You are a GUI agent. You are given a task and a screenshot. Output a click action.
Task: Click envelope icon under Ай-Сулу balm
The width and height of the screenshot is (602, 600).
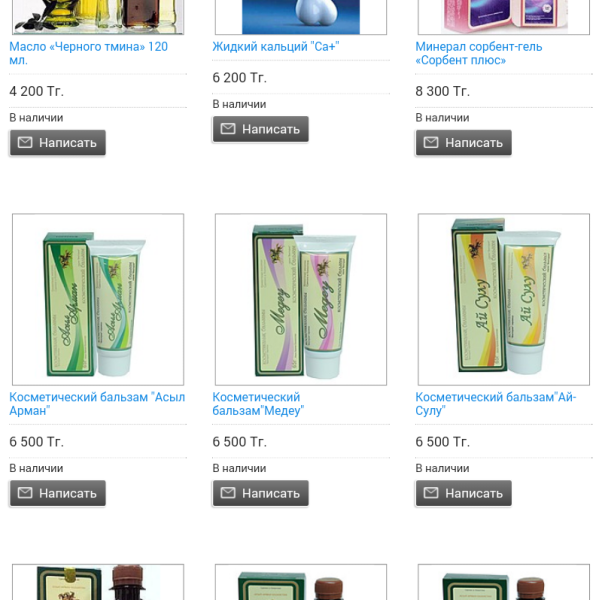click(x=431, y=493)
